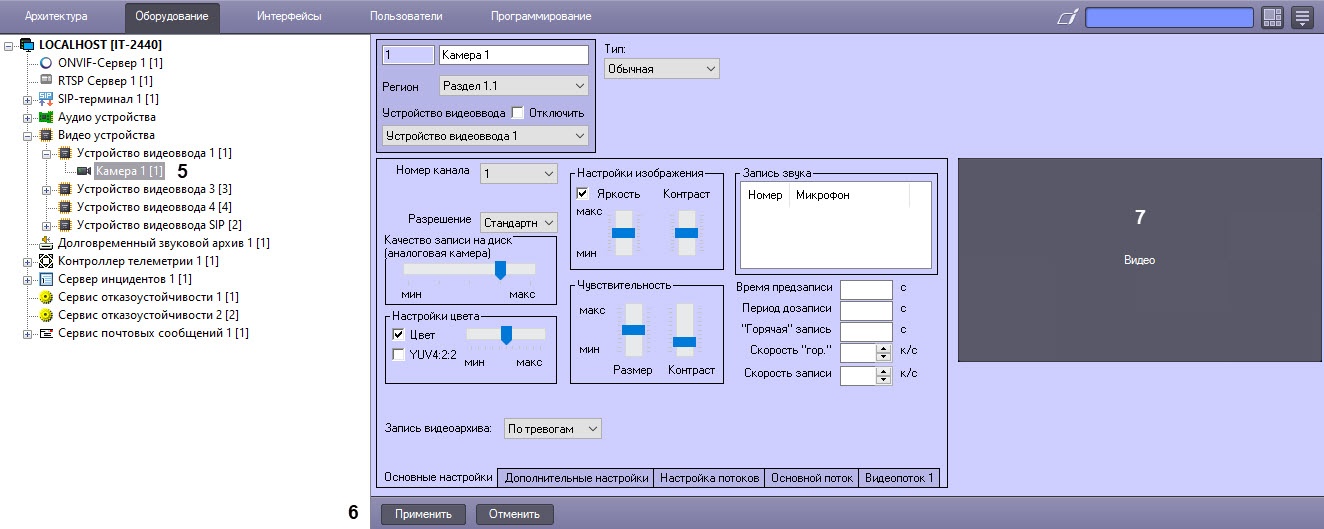Screen dimensions: 1324x529
Task: Click the RTSP Сервер 1 icon
Action: coord(46,81)
